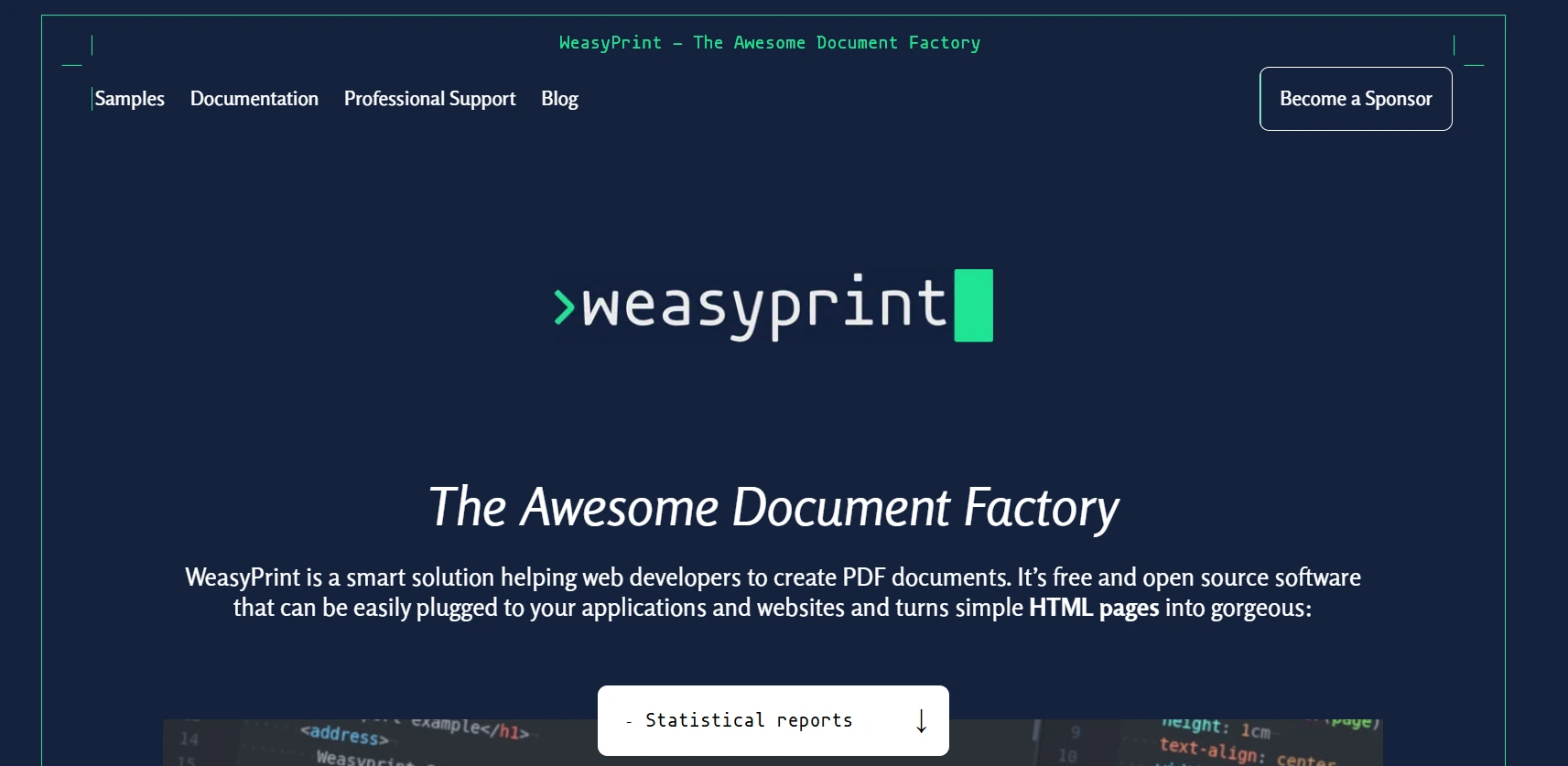Click the weasyprint logo
This screenshot has height=766, width=1568.
tap(773, 306)
